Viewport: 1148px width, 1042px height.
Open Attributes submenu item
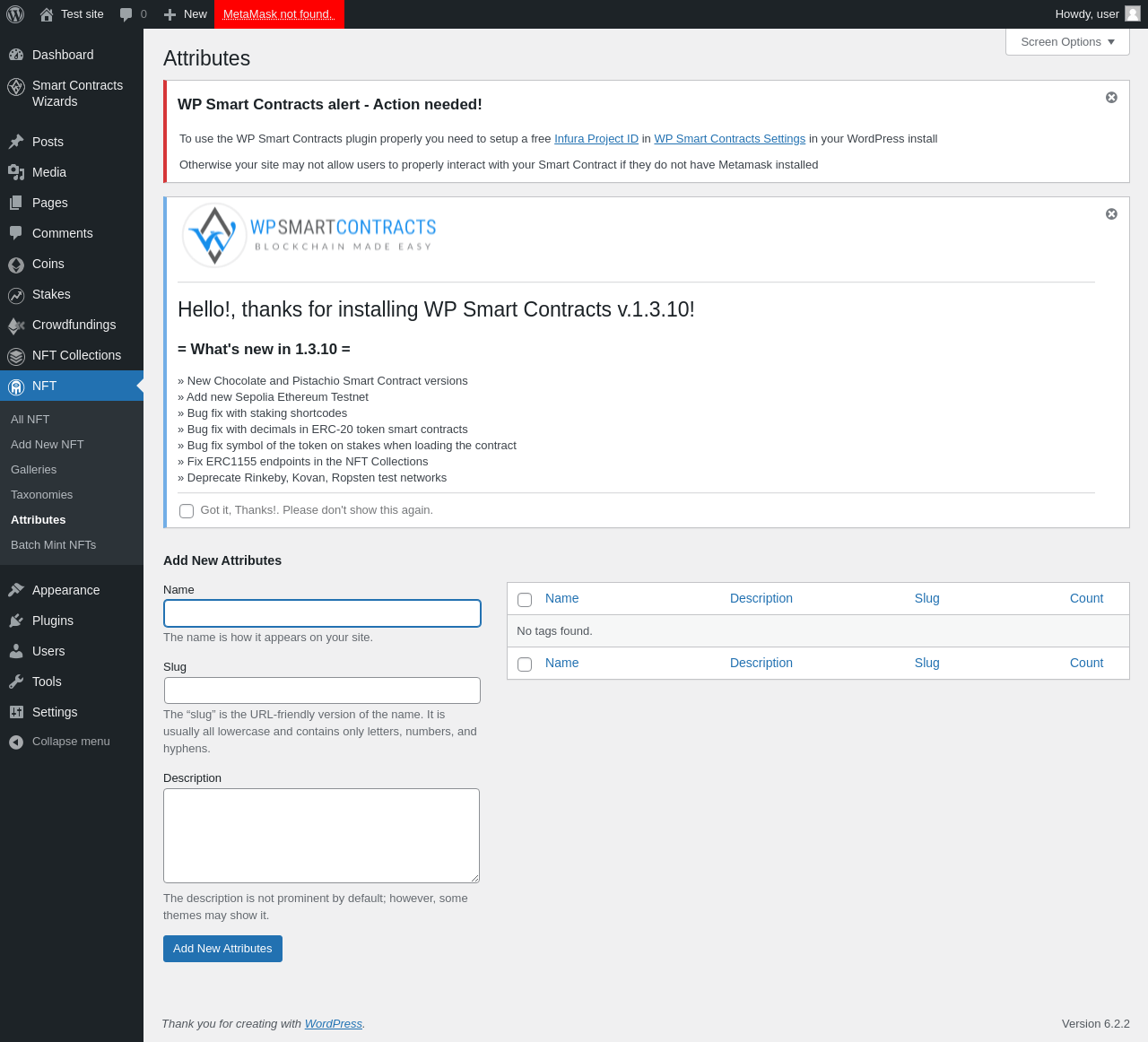coord(39,519)
